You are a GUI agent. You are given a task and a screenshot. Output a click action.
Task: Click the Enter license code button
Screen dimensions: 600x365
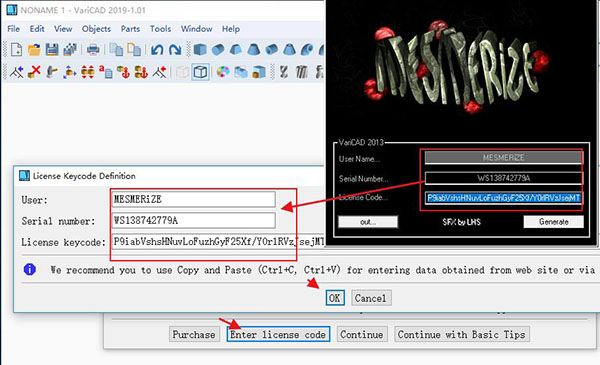[x=278, y=334]
